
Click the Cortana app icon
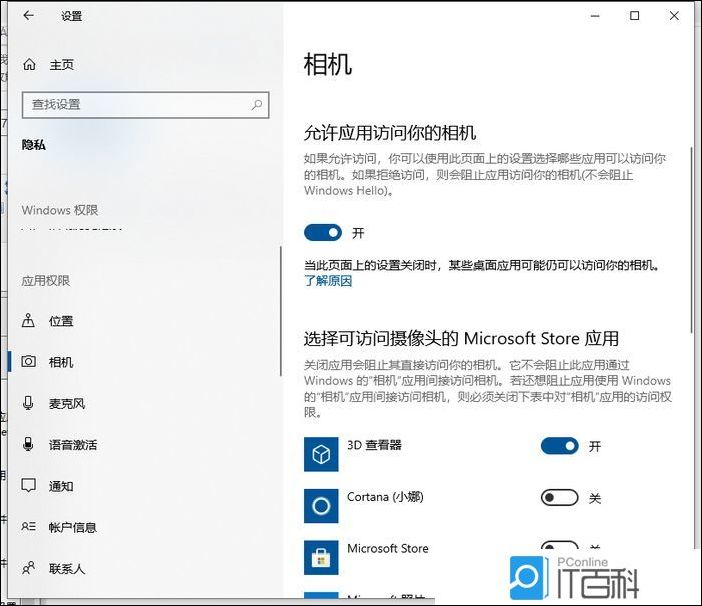coord(321,506)
